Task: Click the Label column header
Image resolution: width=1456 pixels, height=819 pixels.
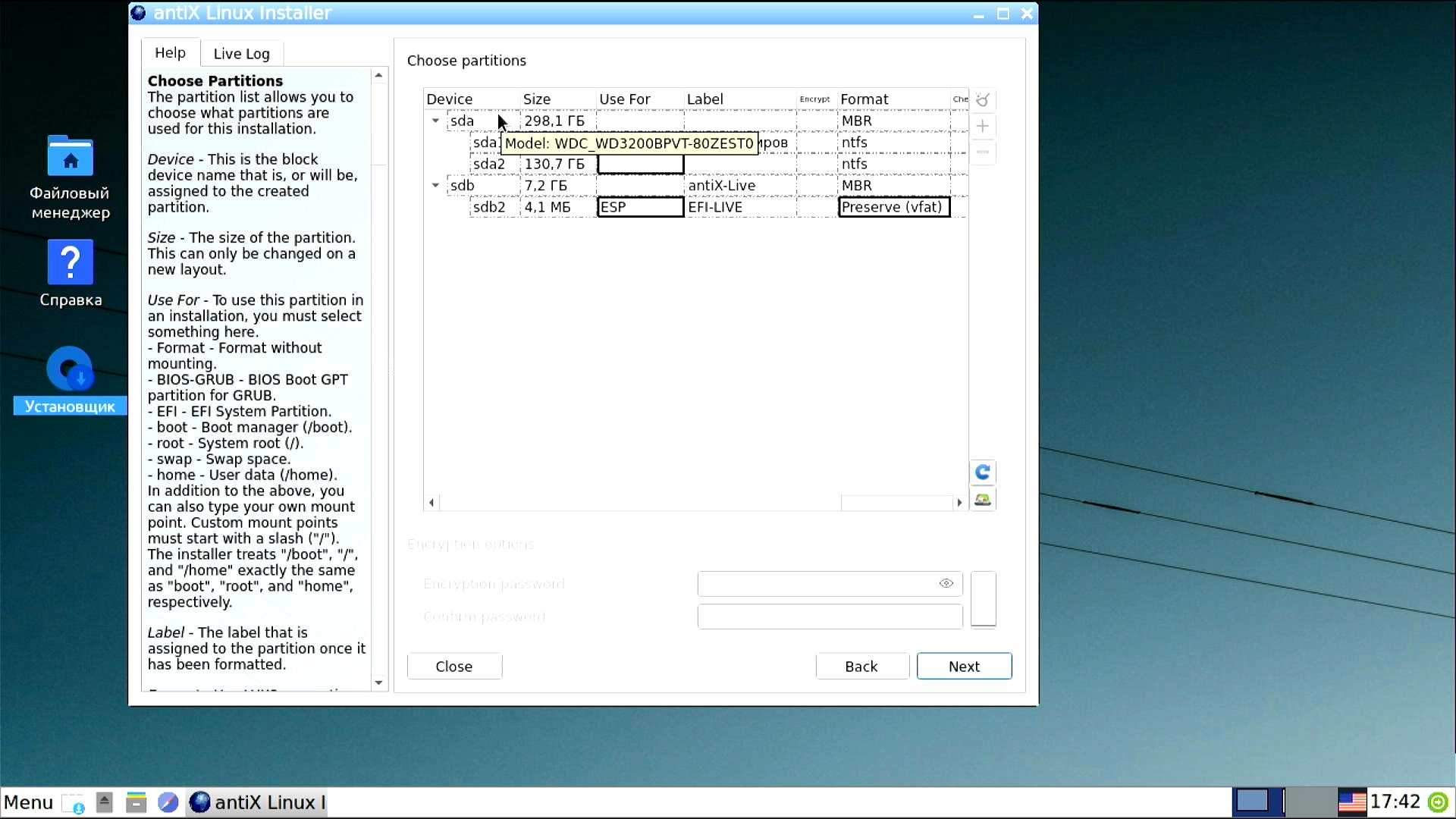Action: click(x=740, y=99)
